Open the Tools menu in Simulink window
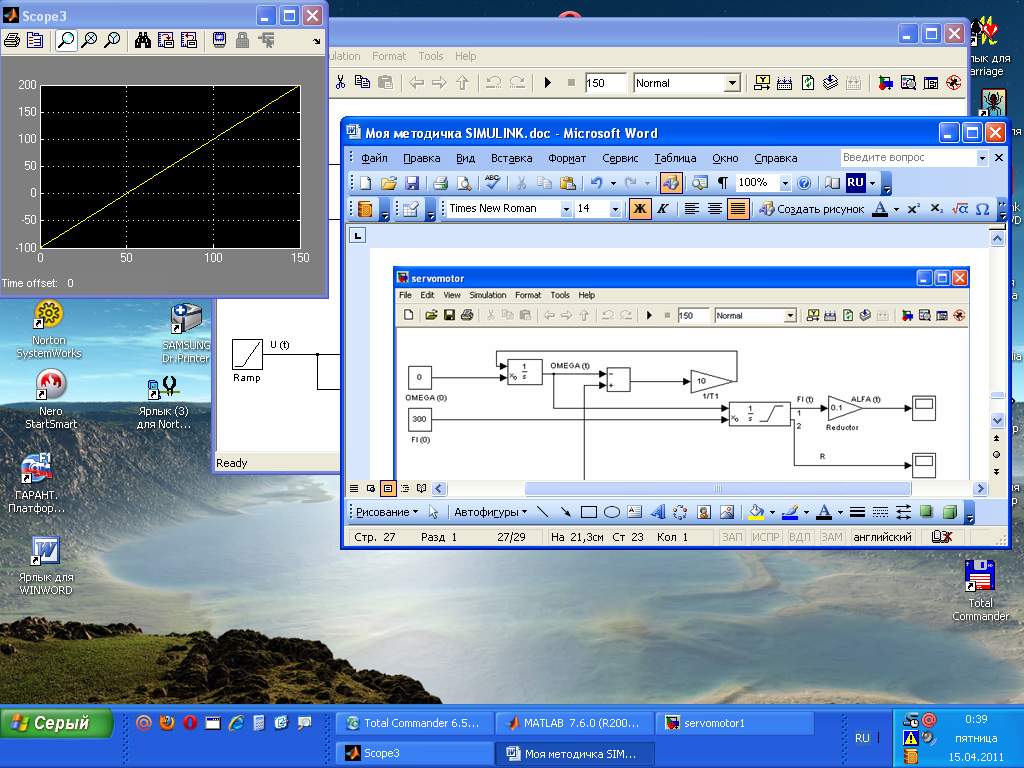This screenshot has height=768, width=1024. [x=431, y=56]
